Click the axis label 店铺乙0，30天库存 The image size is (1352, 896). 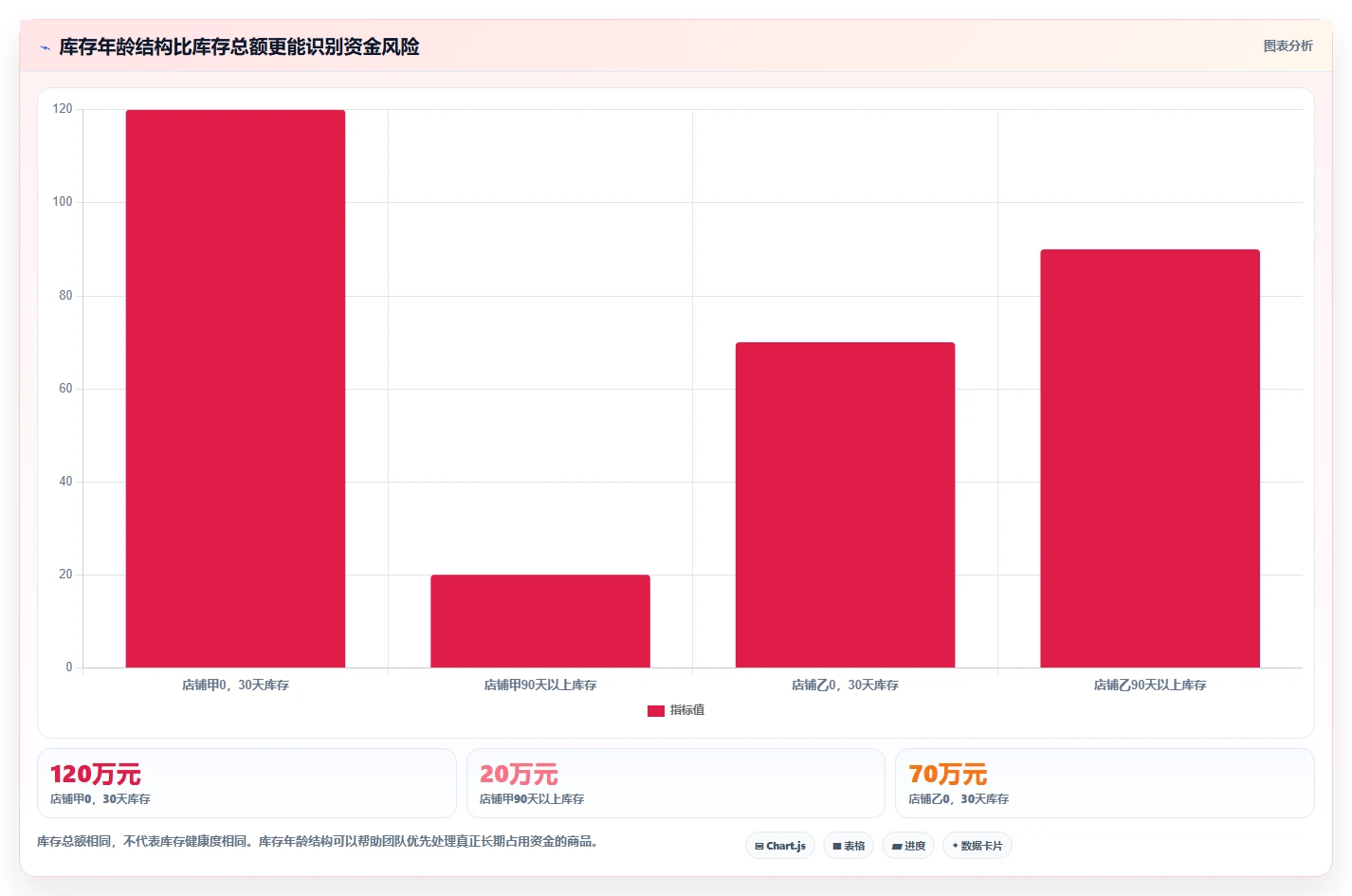click(845, 685)
